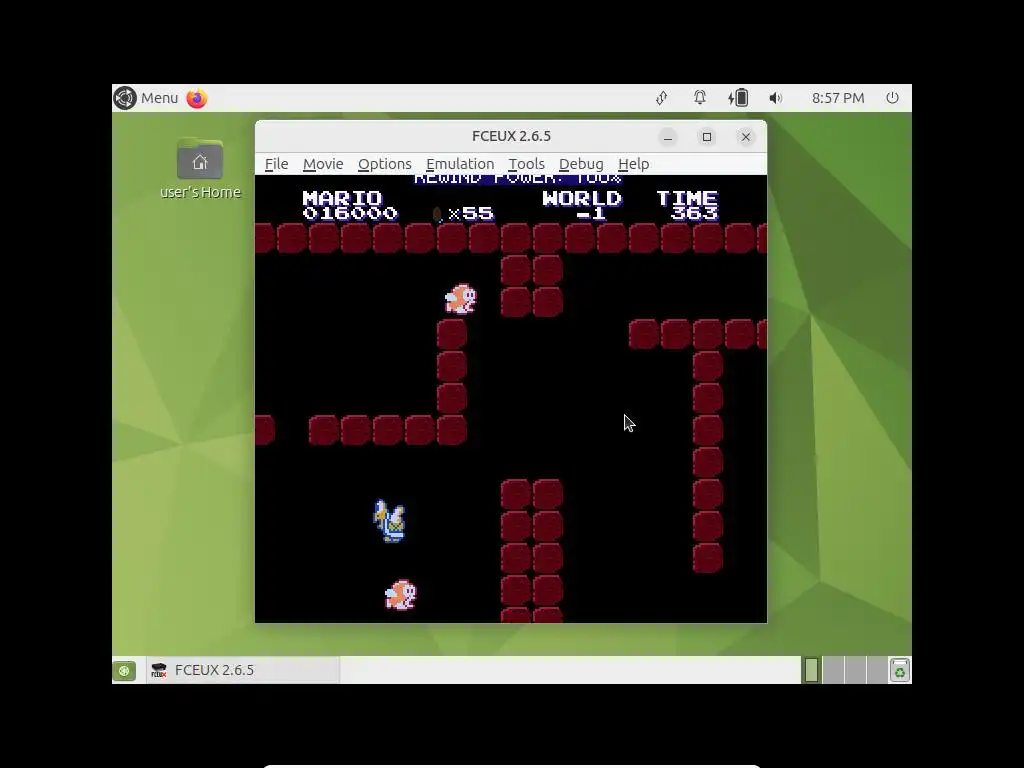Click the coin counter x55
The height and width of the screenshot is (768, 1024).
[x=464, y=214]
